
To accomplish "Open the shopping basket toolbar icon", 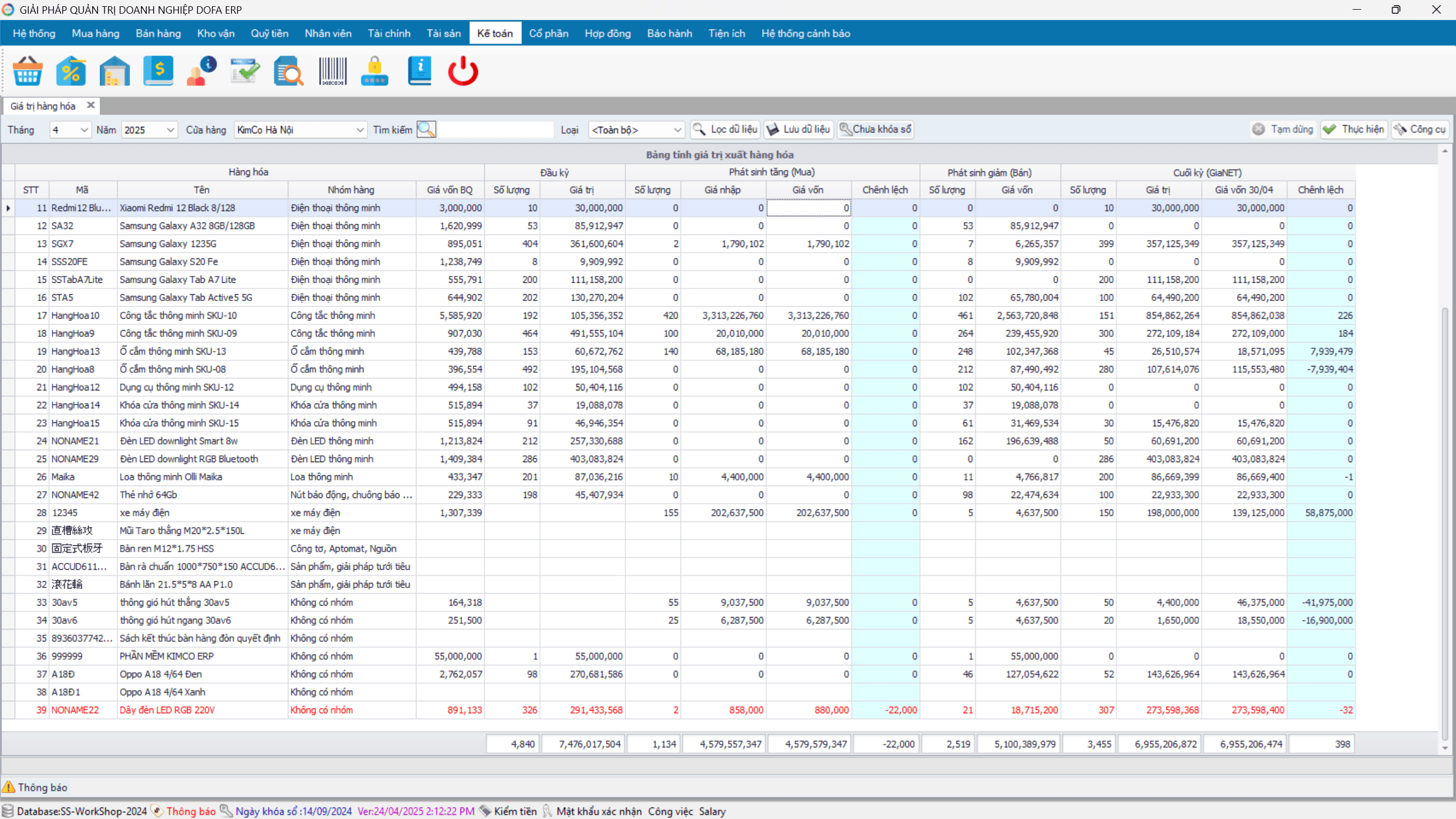I will coord(27,71).
